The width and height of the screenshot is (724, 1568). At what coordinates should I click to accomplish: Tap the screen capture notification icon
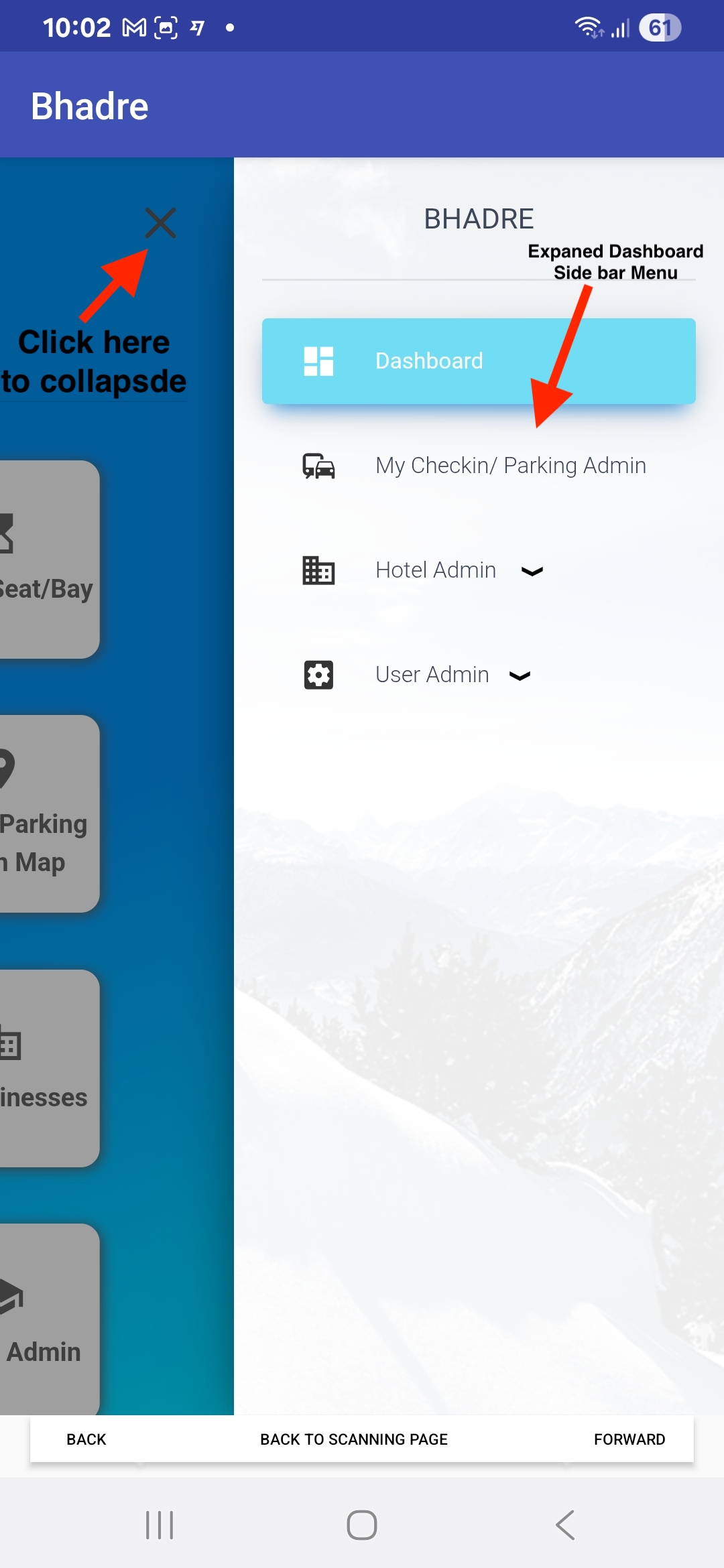click(166, 27)
